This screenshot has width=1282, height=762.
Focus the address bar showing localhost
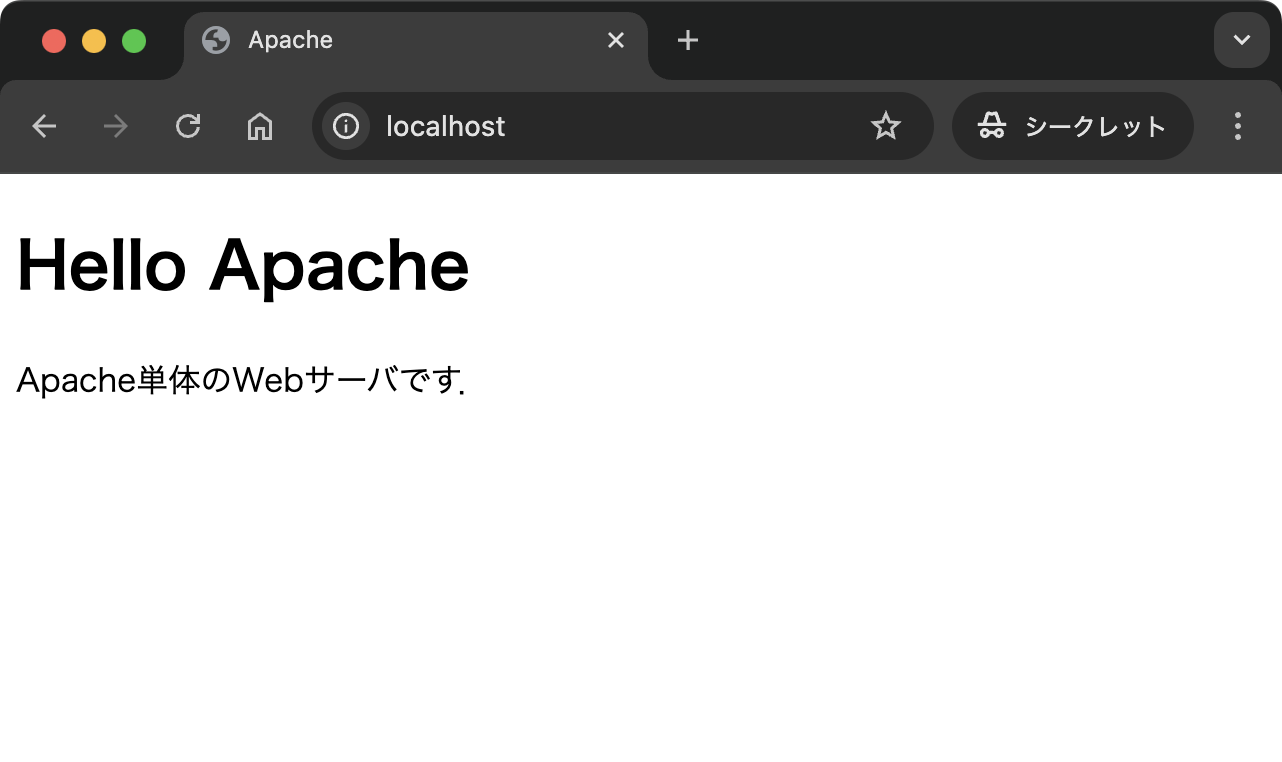tap(600, 126)
